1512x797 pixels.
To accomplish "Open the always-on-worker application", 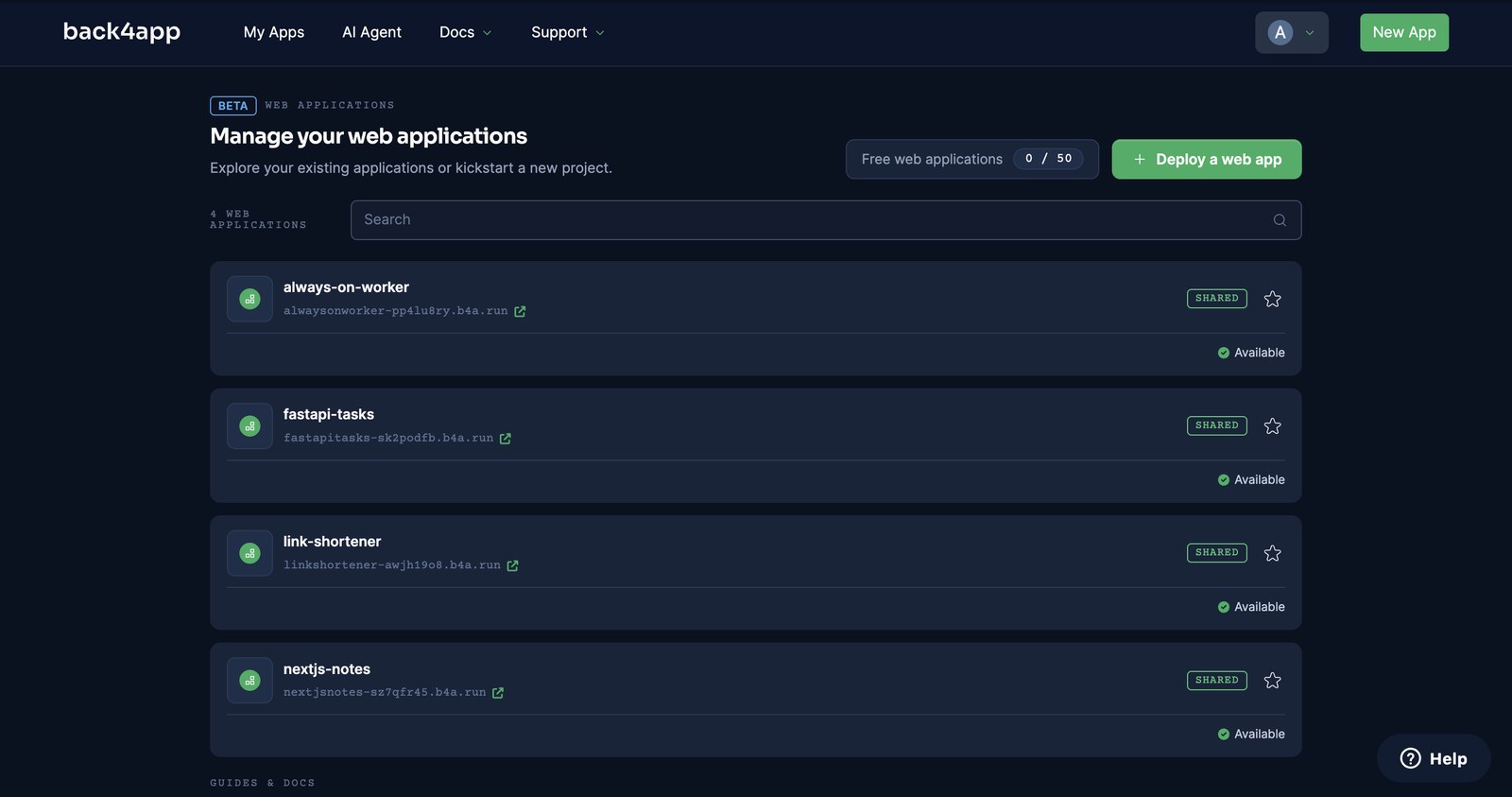I will 346,287.
